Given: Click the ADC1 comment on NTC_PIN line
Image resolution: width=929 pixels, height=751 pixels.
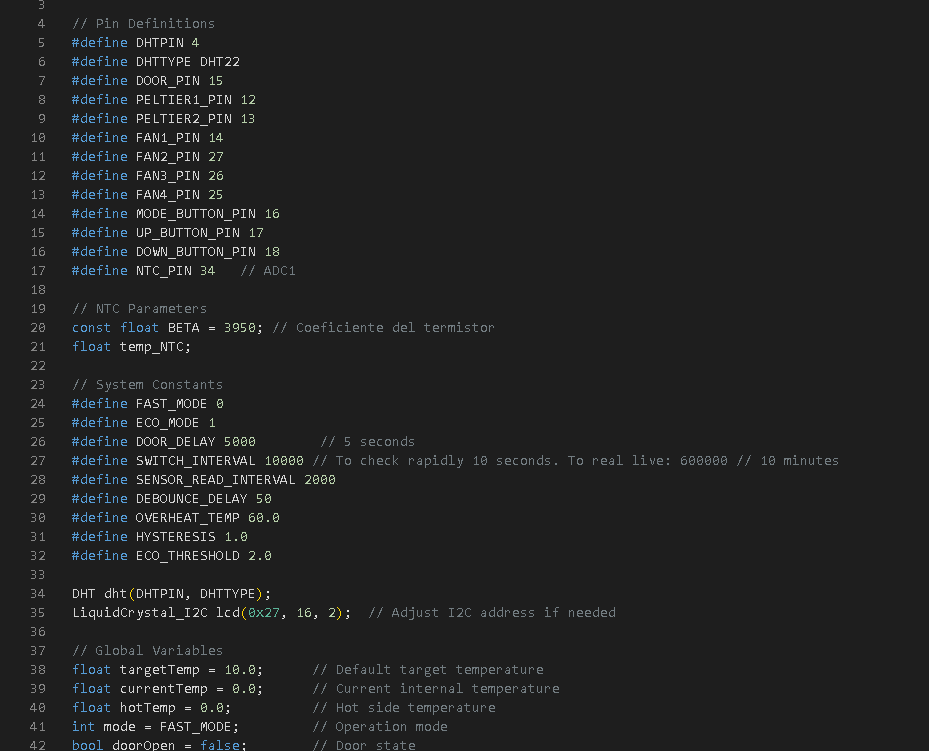Looking at the screenshot, I should pyautogui.click(x=268, y=271).
